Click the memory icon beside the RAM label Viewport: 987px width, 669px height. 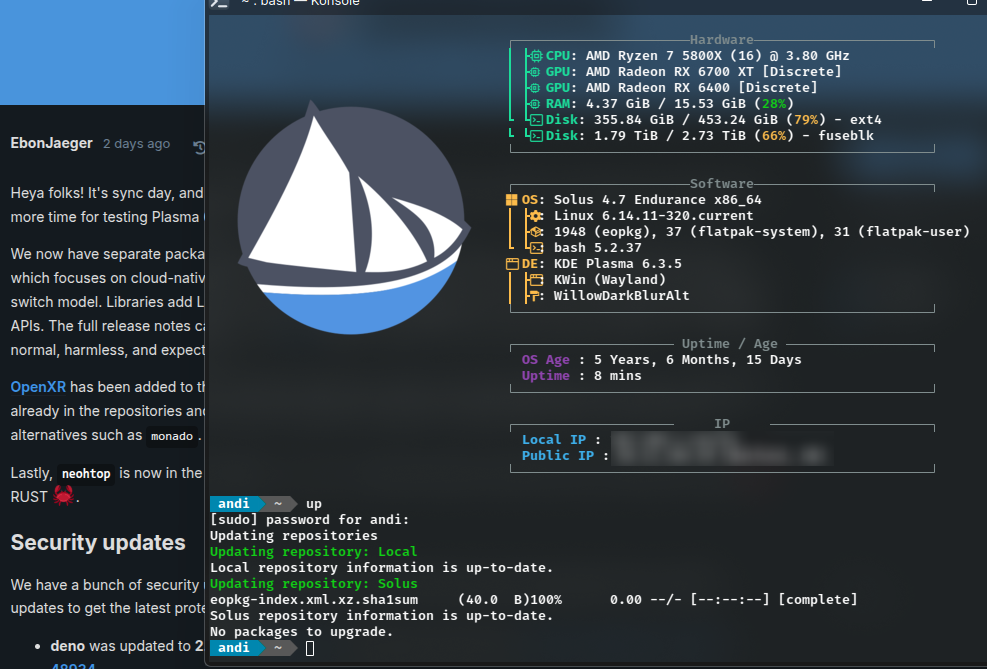point(535,104)
